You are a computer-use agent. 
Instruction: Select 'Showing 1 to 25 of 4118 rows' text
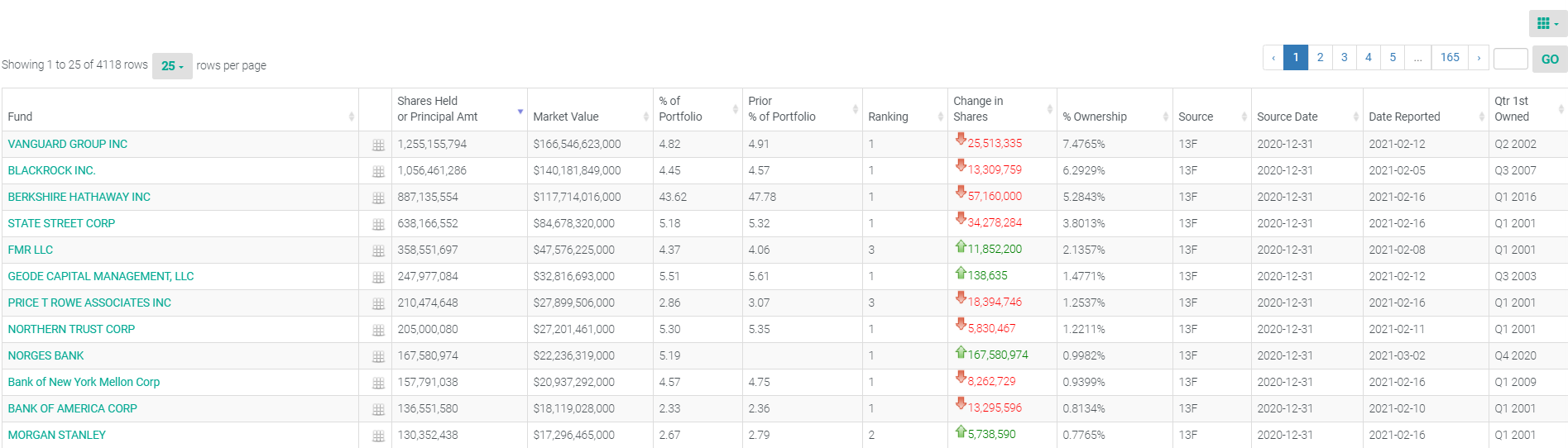pos(74,64)
